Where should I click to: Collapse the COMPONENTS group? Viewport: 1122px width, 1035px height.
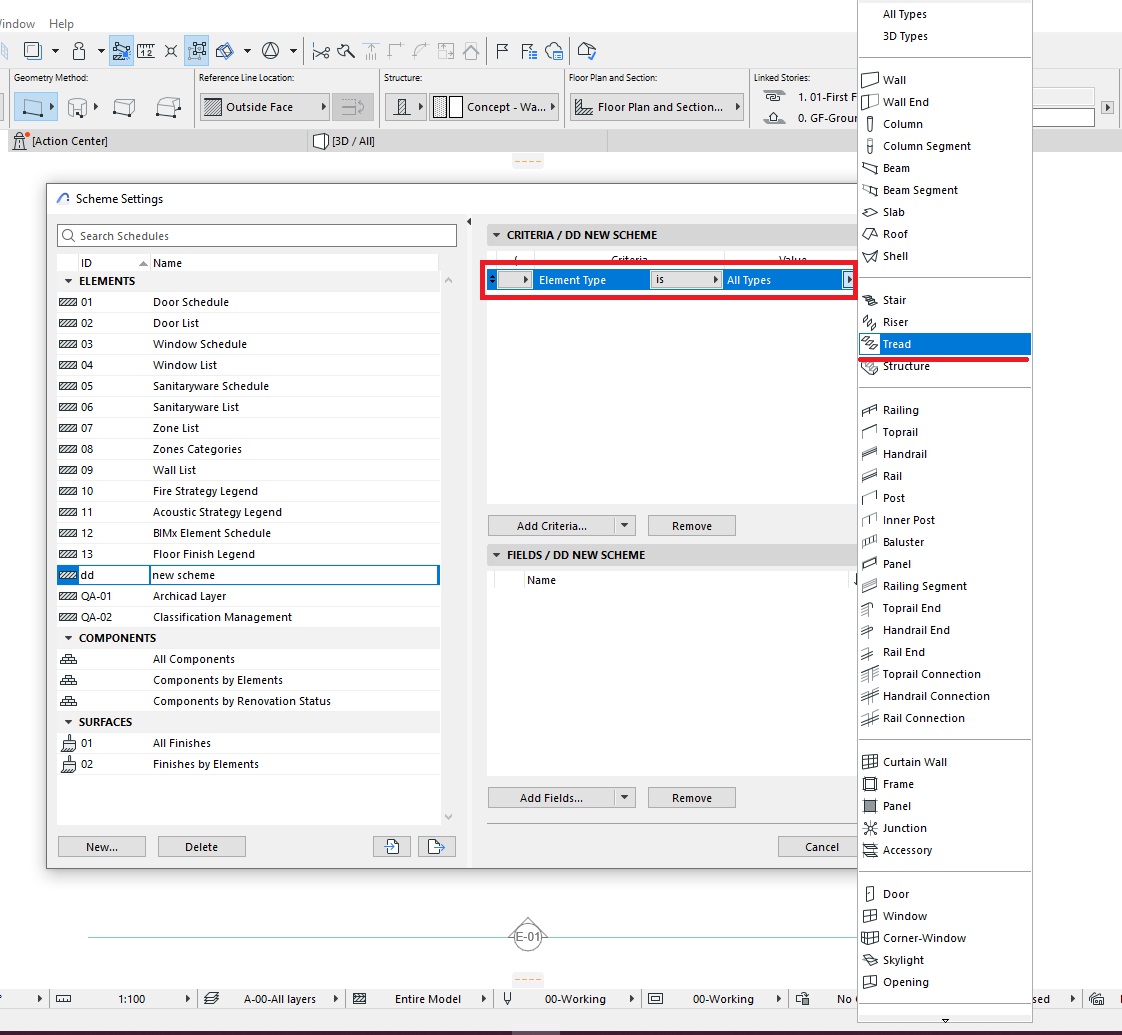pos(69,638)
